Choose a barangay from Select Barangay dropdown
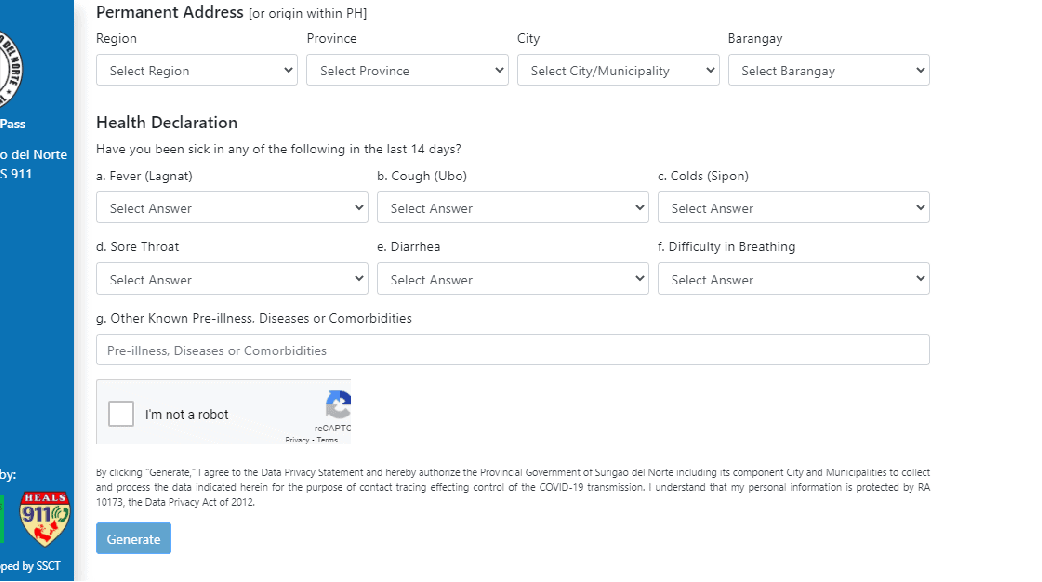The width and height of the screenshot is (1042, 582). (828, 71)
